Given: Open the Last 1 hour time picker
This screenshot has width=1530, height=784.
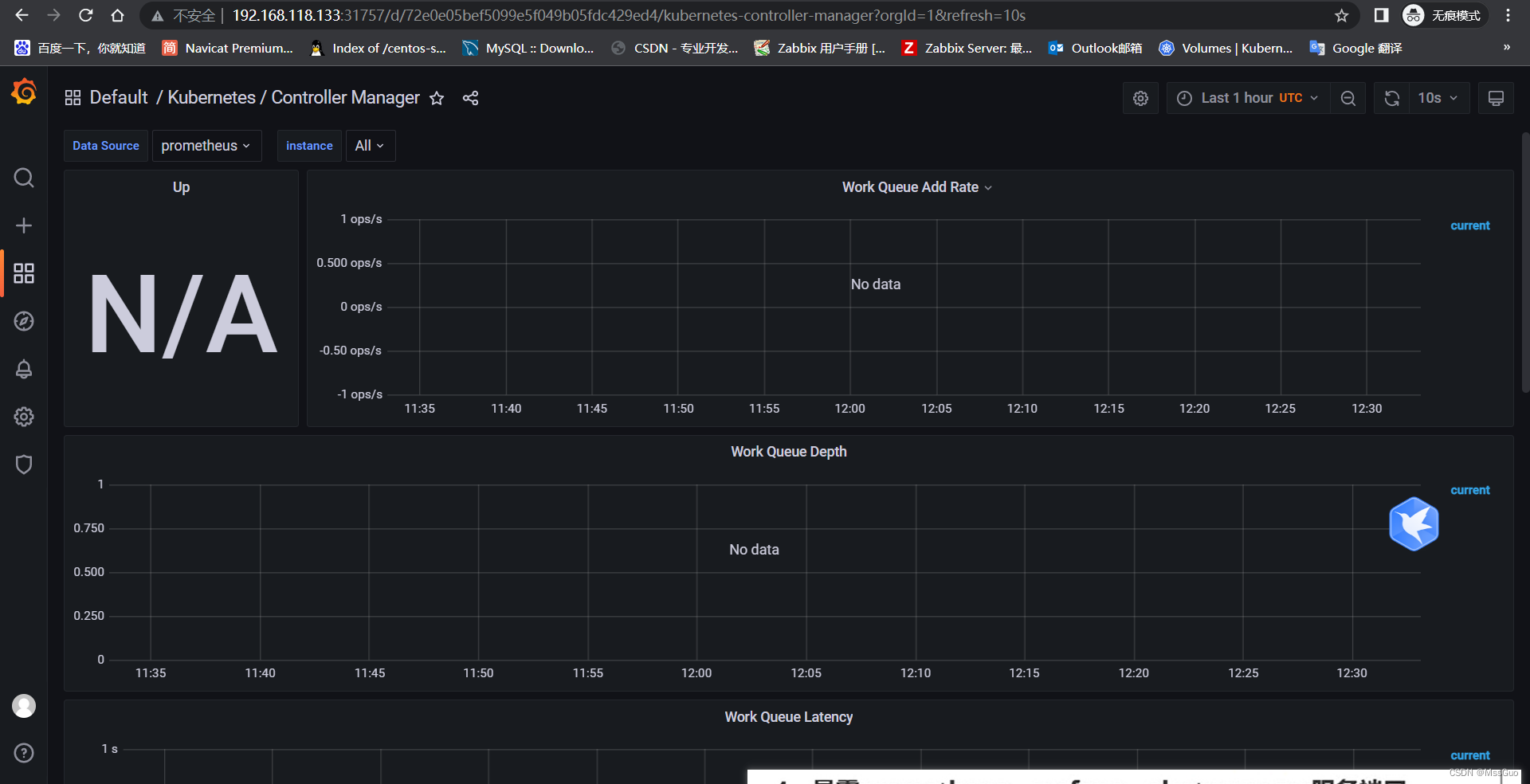Looking at the screenshot, I should 1247,98.
